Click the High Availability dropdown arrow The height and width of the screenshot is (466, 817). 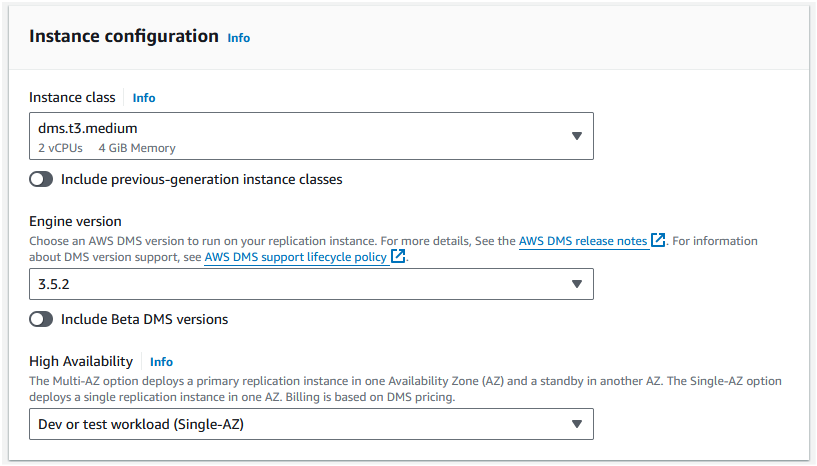click(x=577, y=424)
